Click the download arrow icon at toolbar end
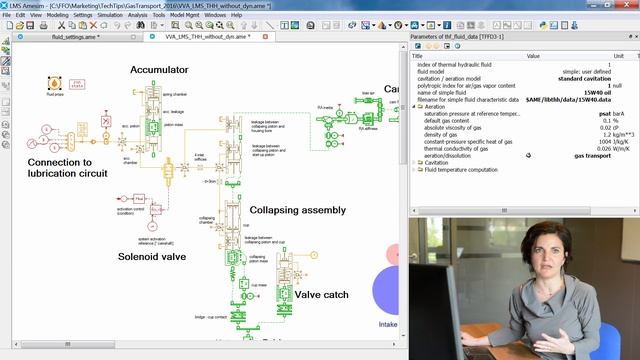The height and width of the screenshot is (360, 640). [574, 25]
